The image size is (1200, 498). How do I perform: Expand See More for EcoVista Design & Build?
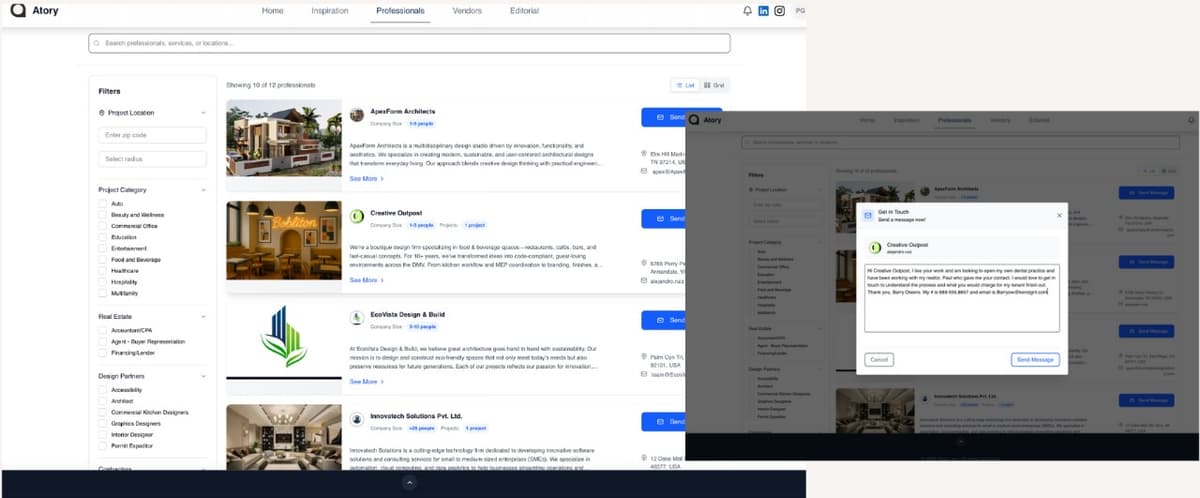(x=366, y=382)
